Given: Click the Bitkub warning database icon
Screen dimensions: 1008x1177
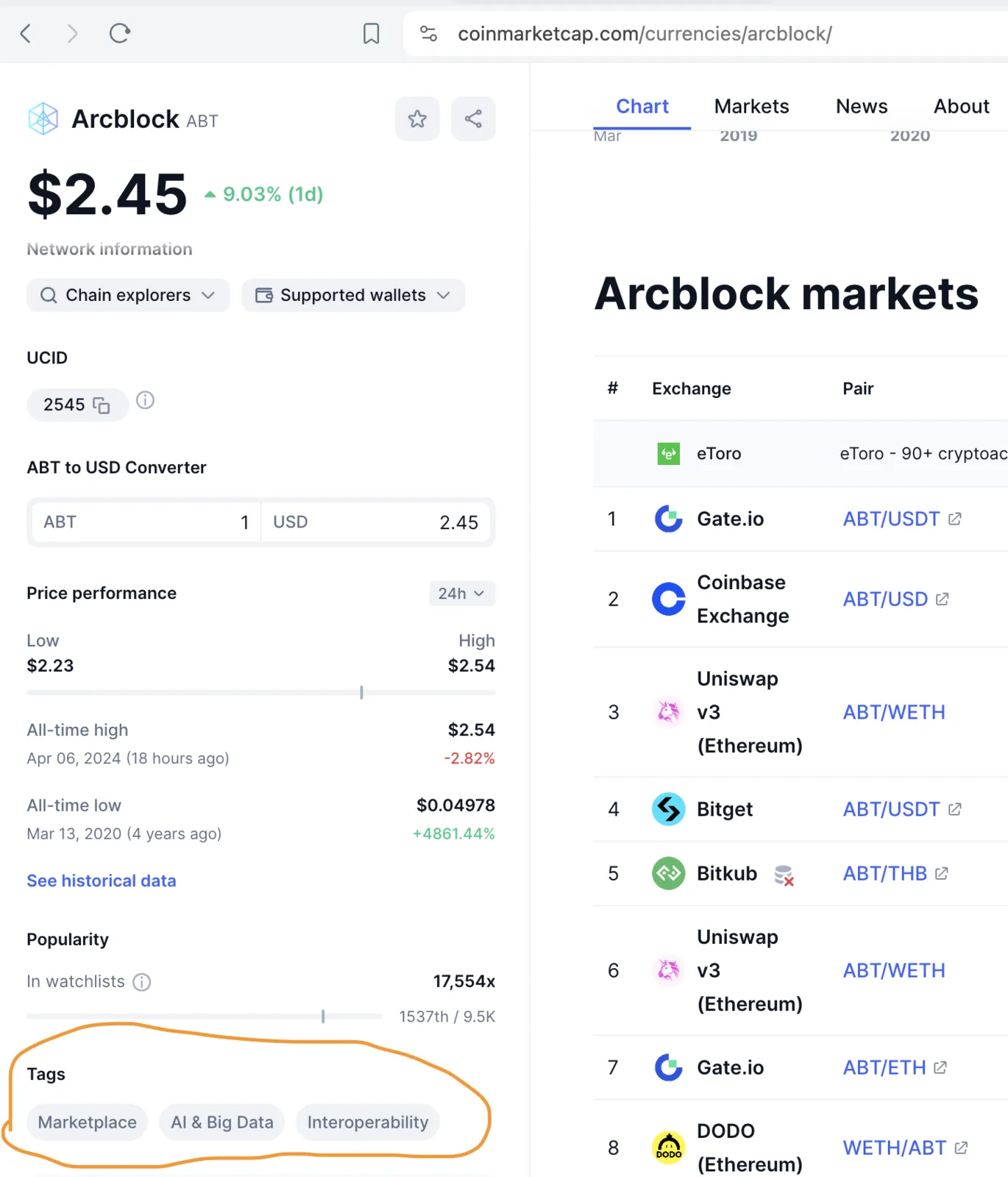Looking at the screenshot, I should (784, 875).
